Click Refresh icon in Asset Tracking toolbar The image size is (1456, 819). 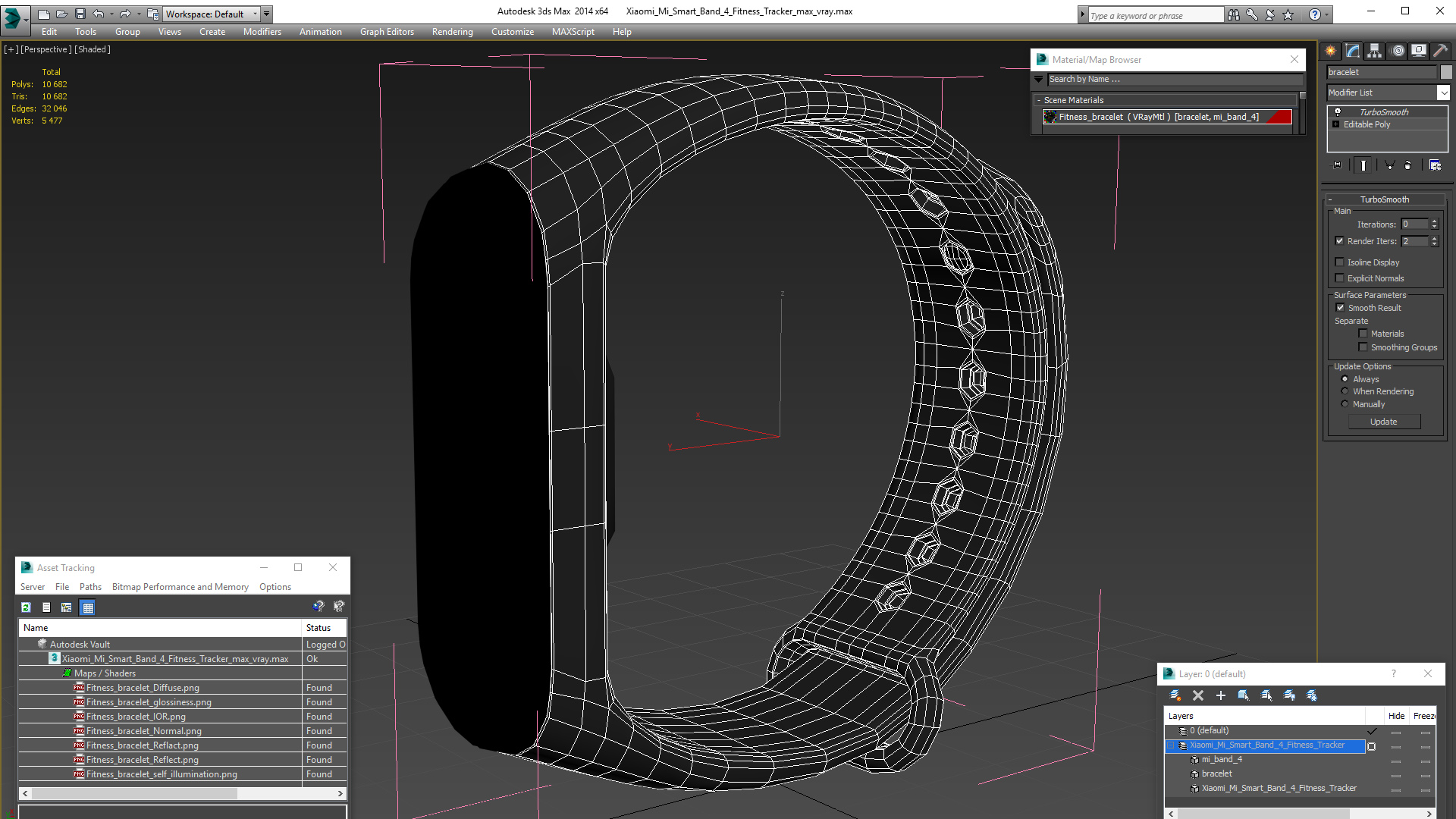pyautogui.click(x=27, y=607)
